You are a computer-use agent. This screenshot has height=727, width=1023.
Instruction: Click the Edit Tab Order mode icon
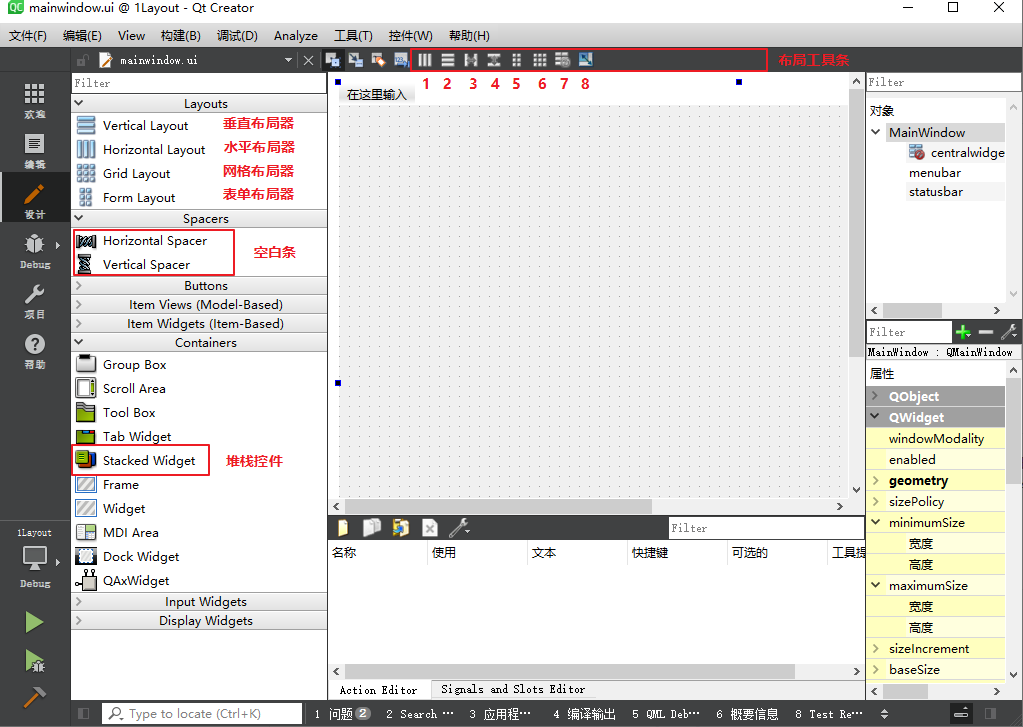[400, 60]
